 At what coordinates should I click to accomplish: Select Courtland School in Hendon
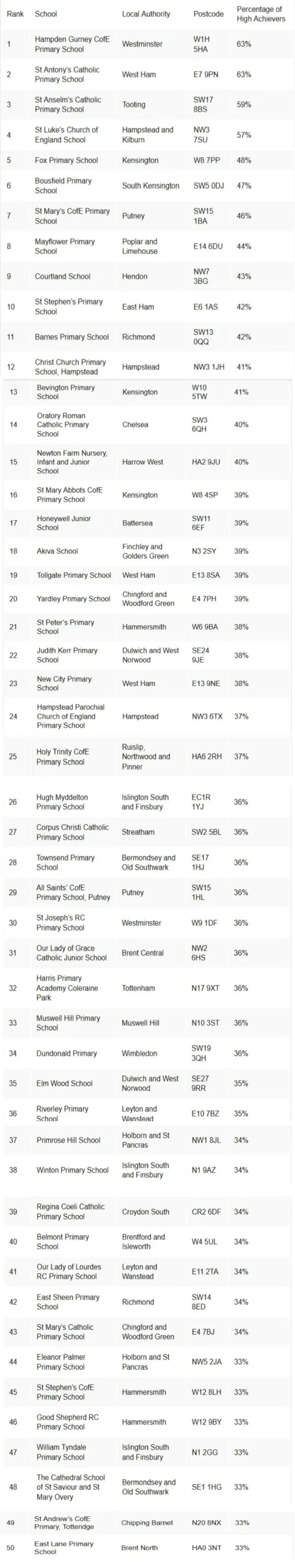[63, 276]
